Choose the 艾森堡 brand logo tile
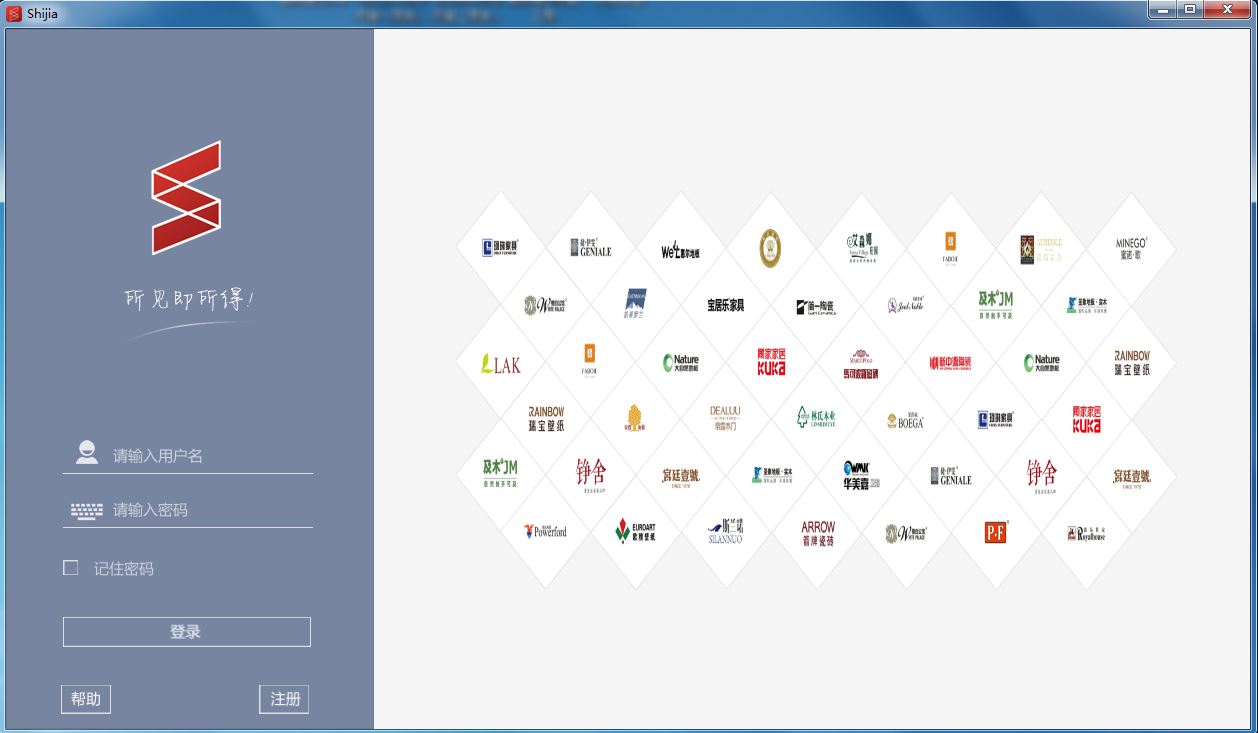The width and height of the screenshot is (1258, 733). [861, 249]
